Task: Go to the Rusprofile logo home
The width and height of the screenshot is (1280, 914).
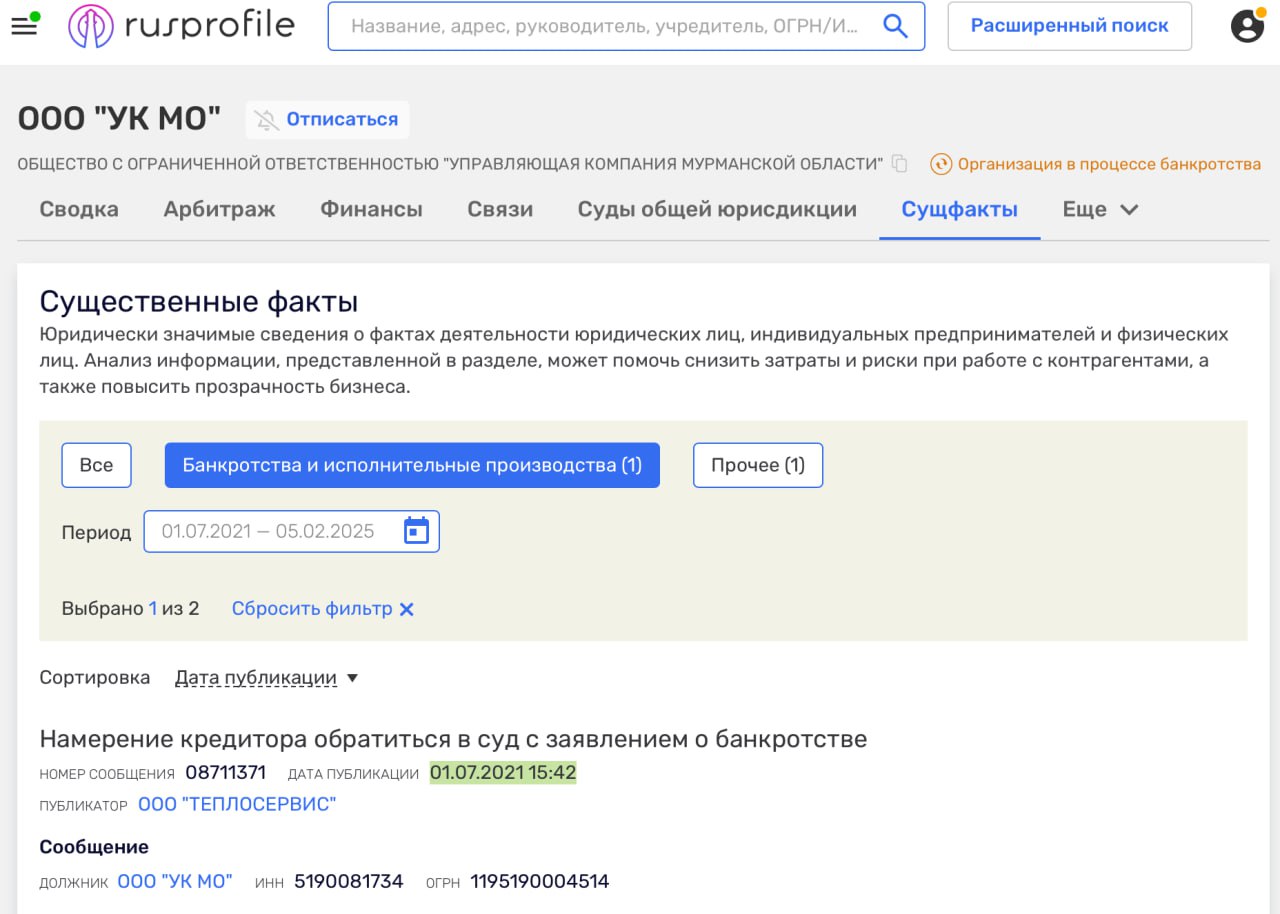Action: tap(181, 26)
